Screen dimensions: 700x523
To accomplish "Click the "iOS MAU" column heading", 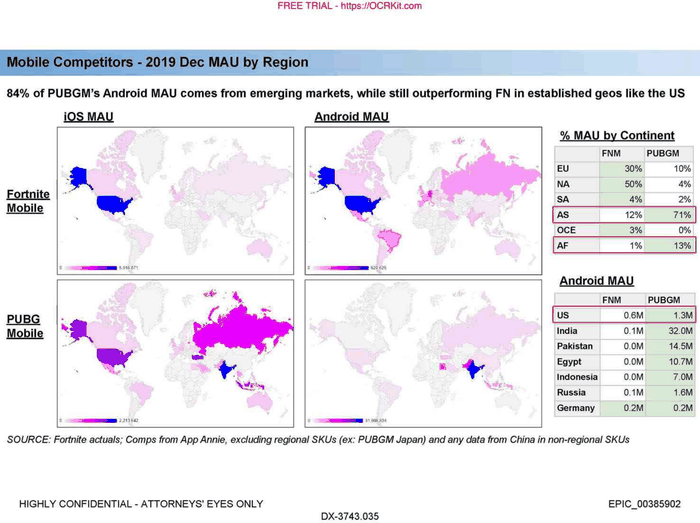I will coord(88,117).
